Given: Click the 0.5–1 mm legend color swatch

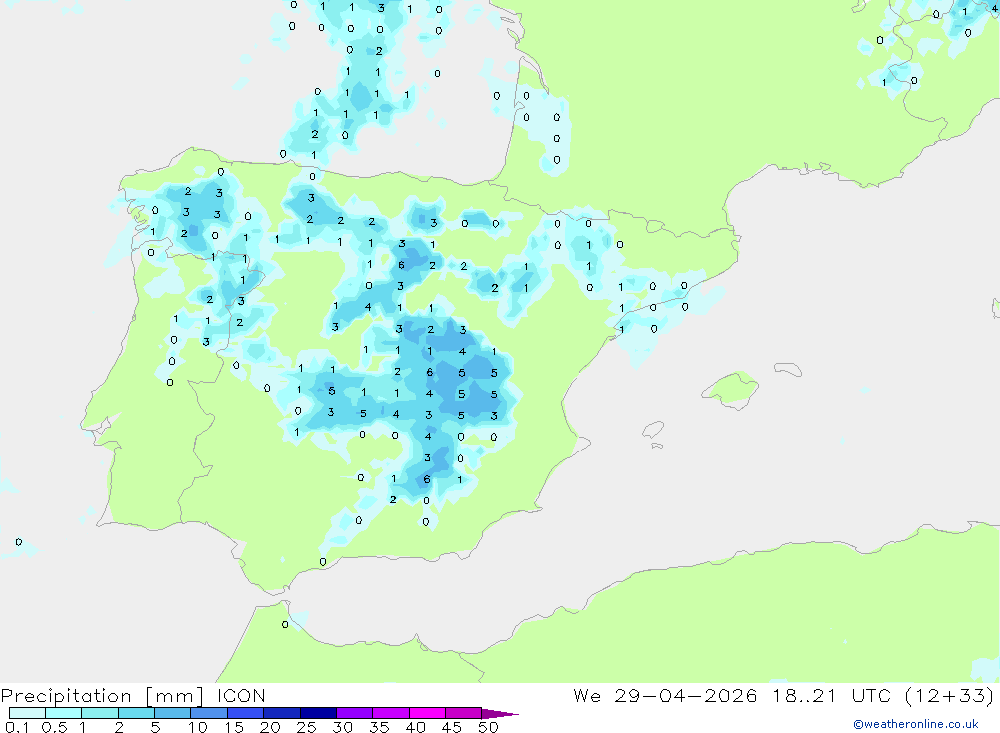Looking at the screenshot, I should 64,713.
